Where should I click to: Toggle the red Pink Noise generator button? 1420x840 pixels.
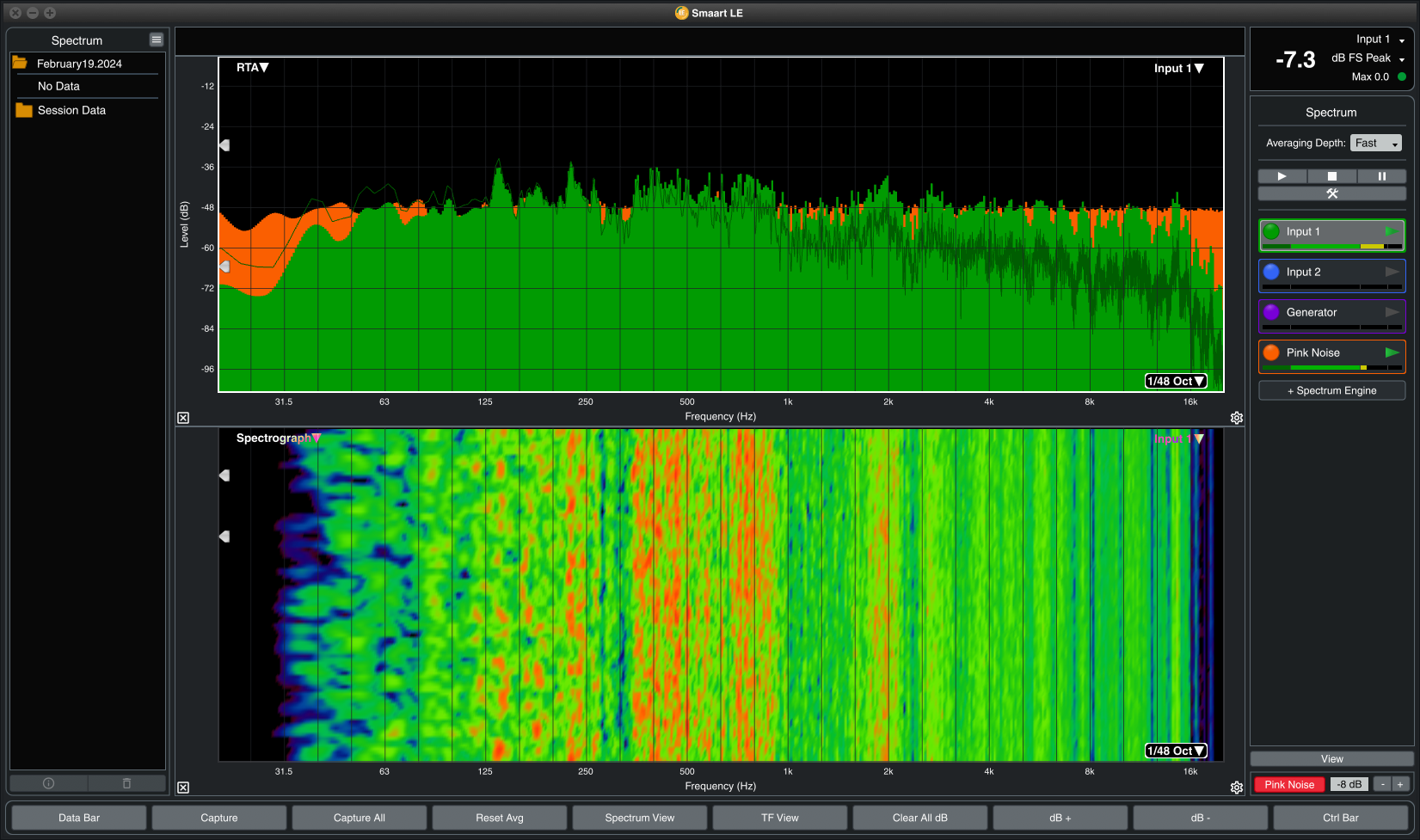point(1289,784)
